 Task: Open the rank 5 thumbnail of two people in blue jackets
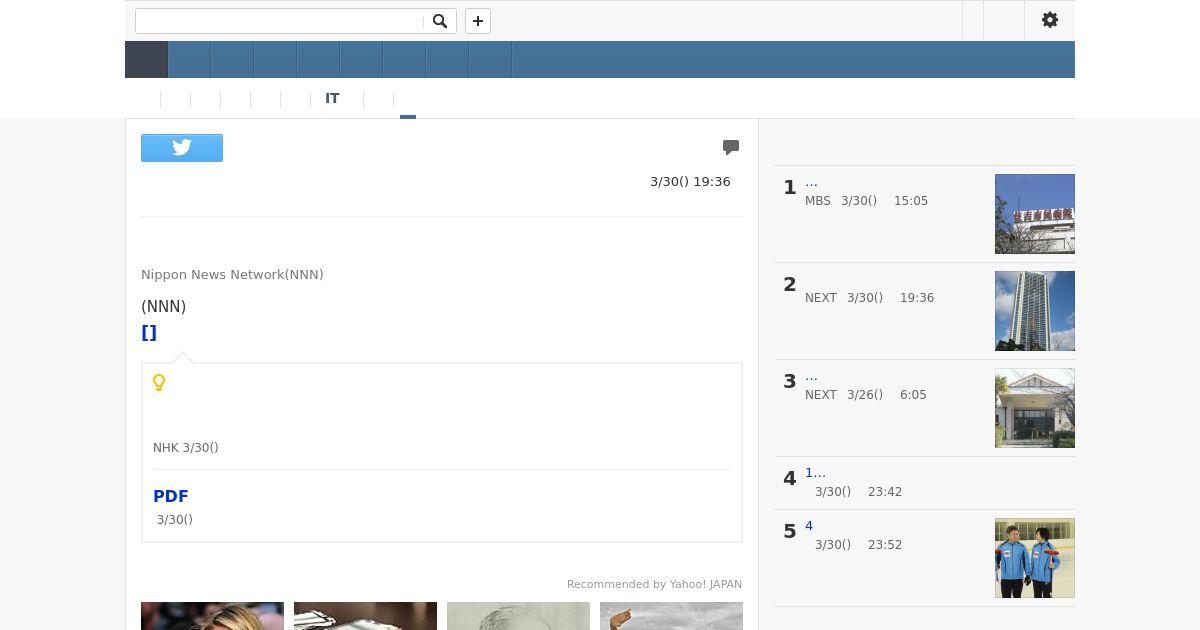tap(1035, 558)
